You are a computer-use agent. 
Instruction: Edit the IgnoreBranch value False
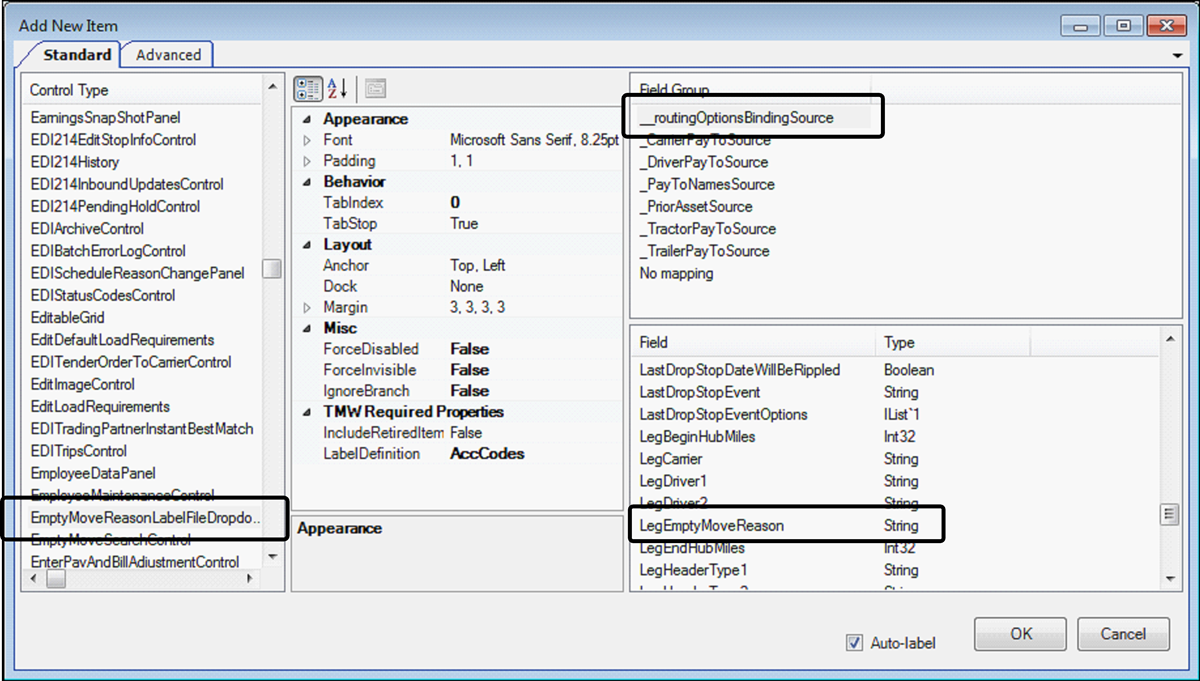click(469, 392)
